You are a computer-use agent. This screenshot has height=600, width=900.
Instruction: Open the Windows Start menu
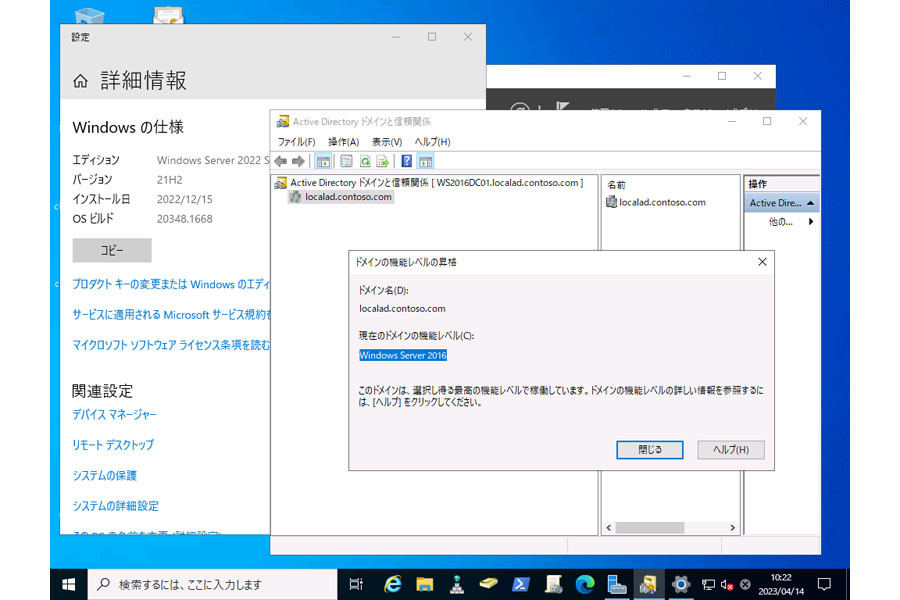tap(68, 584)
